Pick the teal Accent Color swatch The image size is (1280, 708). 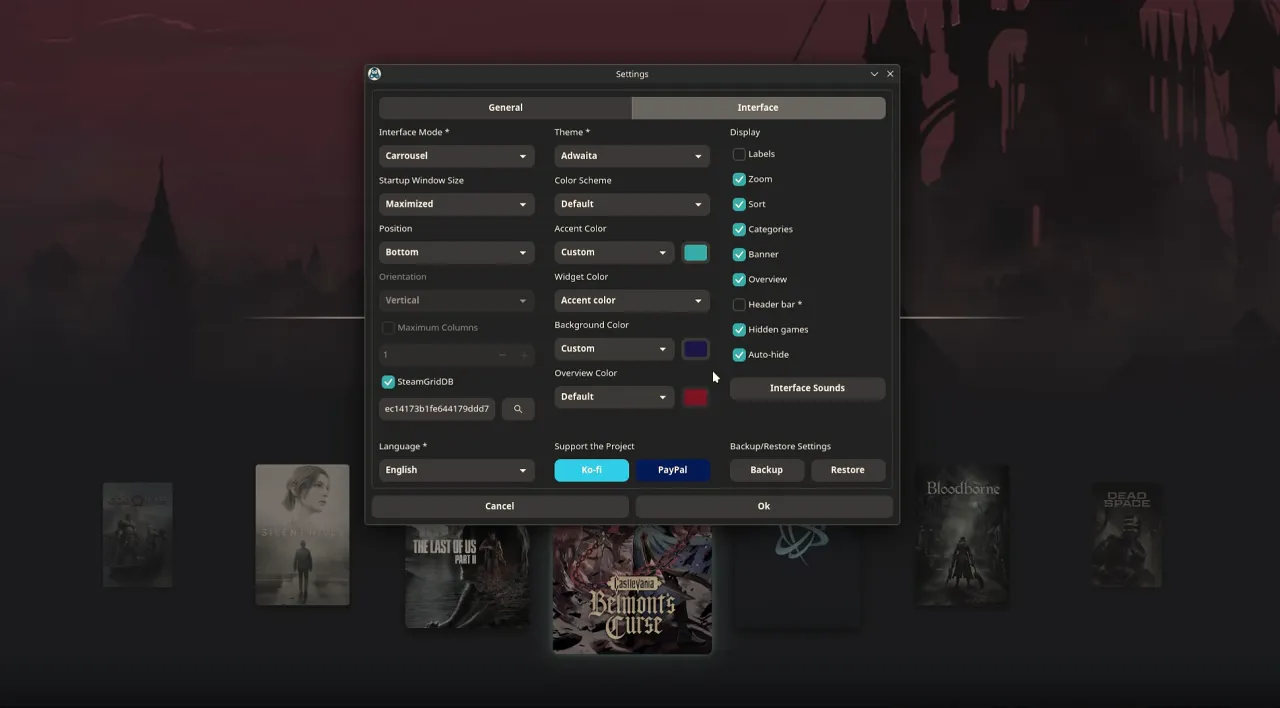coord(695,253)
